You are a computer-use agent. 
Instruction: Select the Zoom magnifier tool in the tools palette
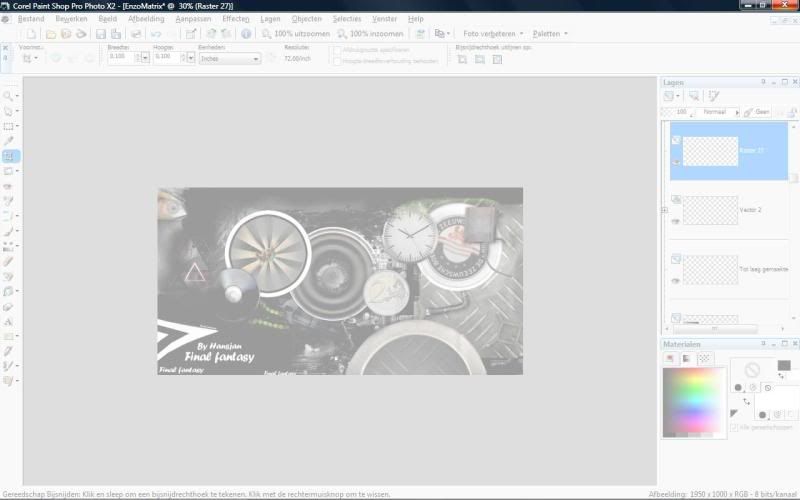[x=8, y=95]
